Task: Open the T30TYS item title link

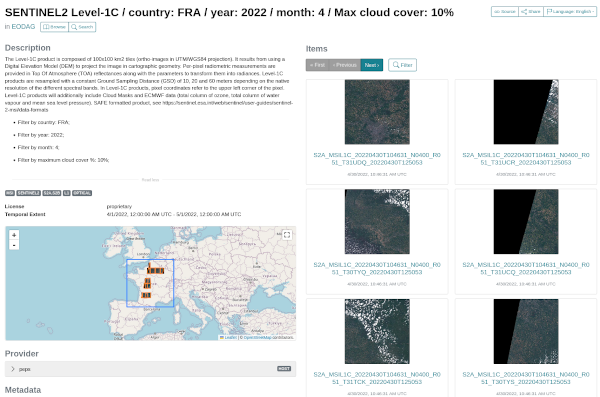Action: (526, 378)
